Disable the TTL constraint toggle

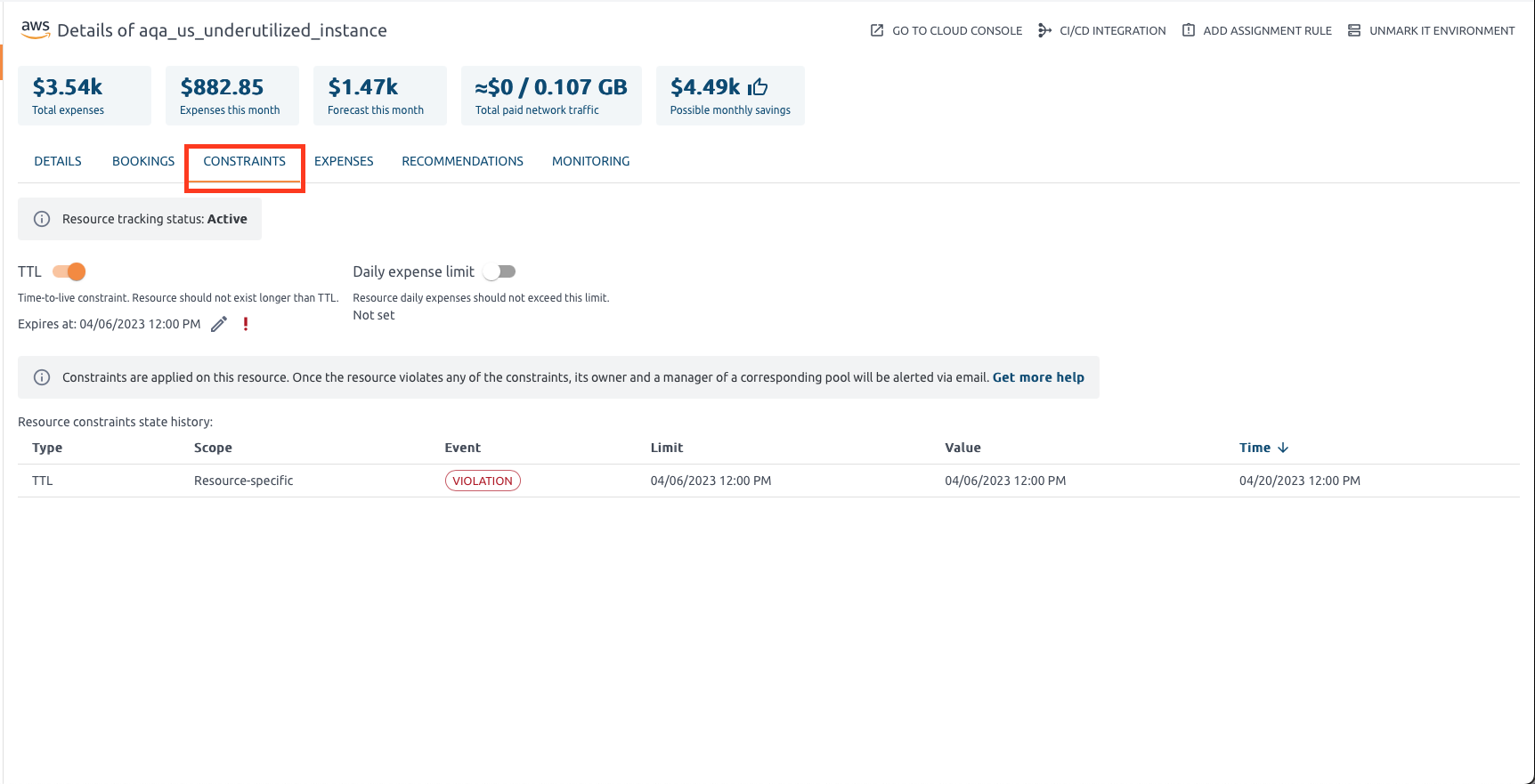69,271
